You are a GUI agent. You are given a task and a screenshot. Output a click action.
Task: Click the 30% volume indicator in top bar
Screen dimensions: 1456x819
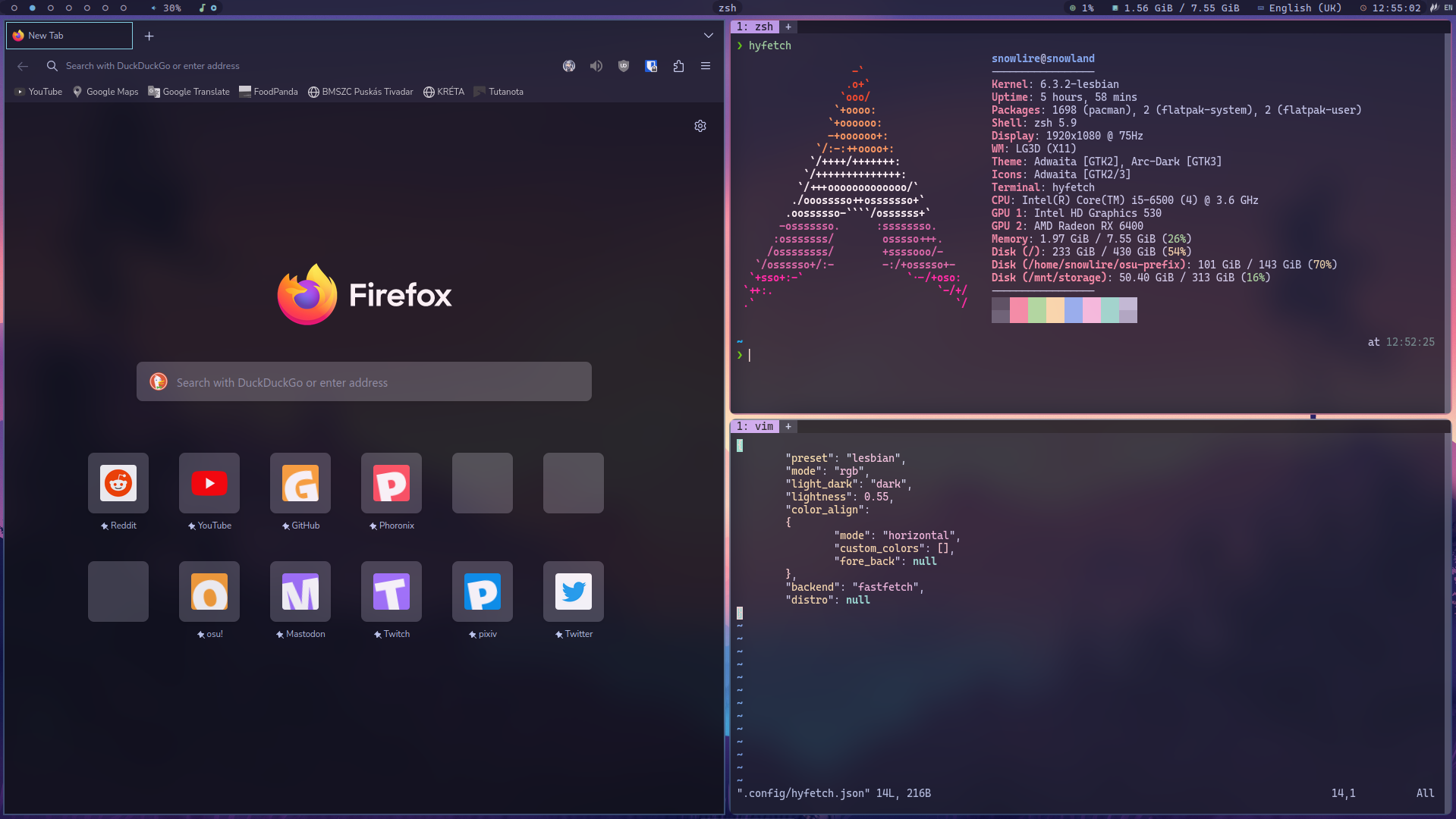coord(166,8)
